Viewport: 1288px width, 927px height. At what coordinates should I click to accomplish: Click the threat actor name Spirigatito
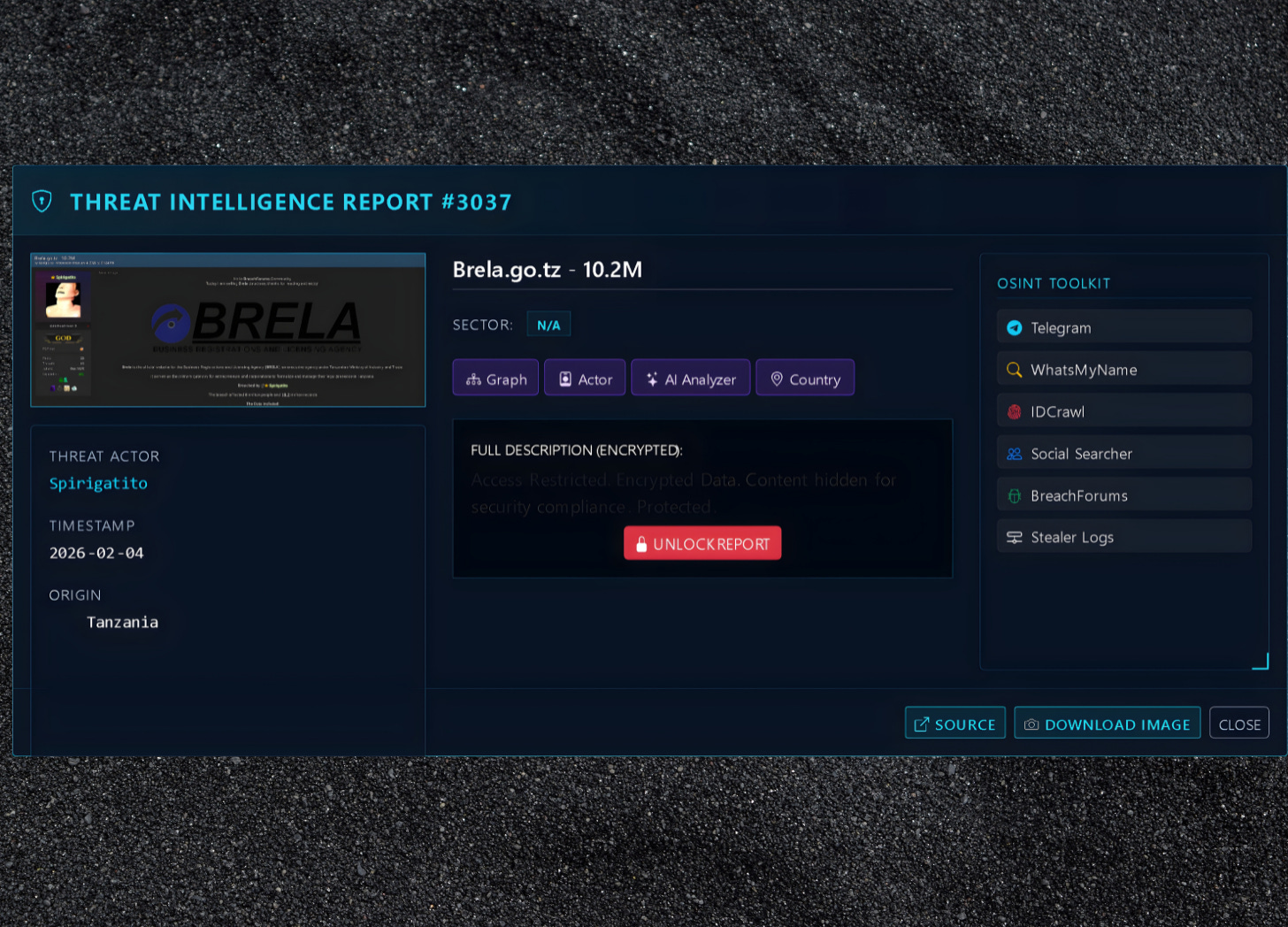pyautogui.click(x=98, y=483)
